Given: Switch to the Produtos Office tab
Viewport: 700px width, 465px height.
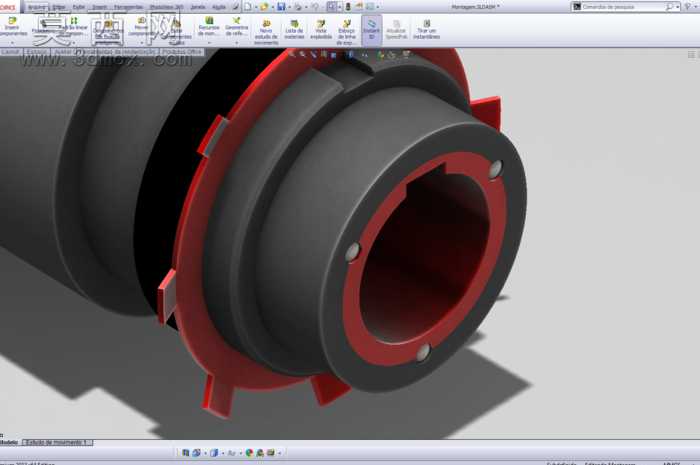Looking at the screenshot, I should coord(182,52).
